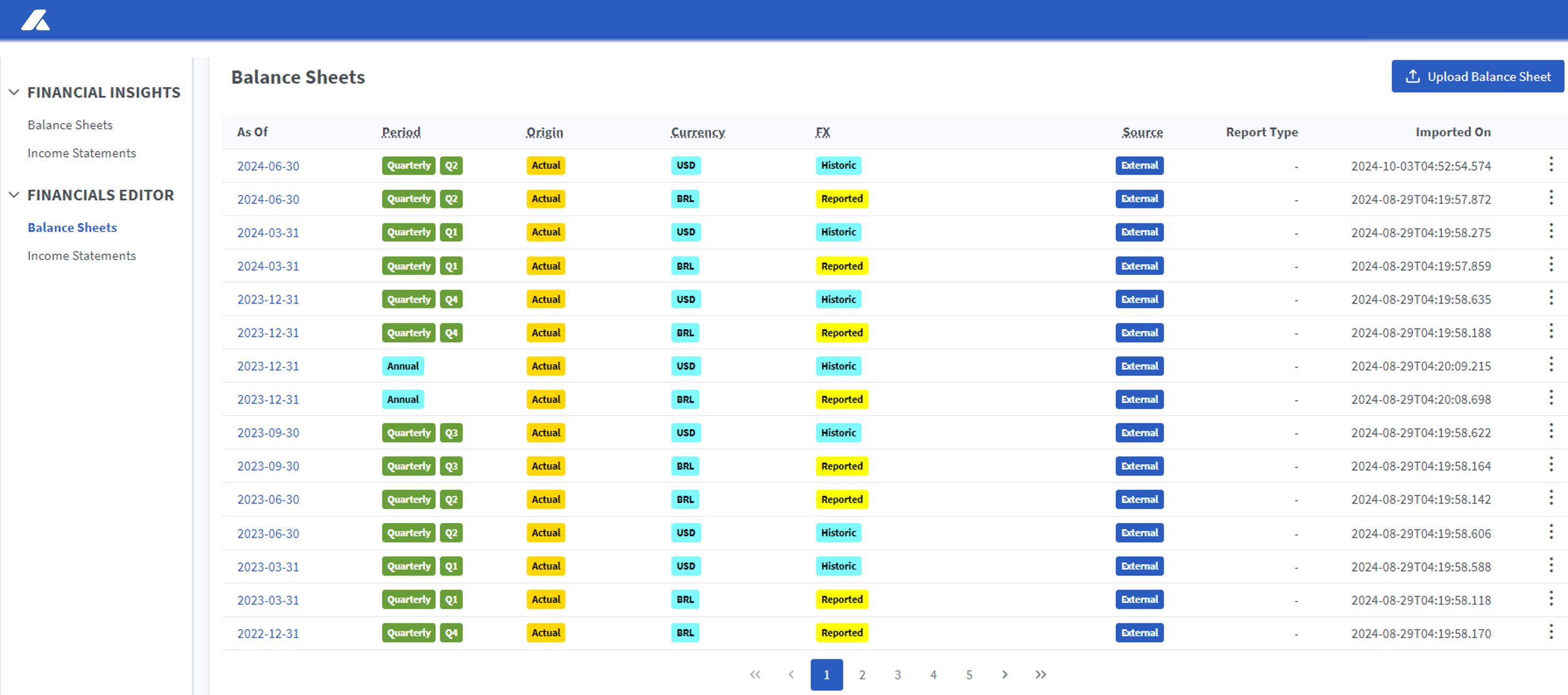Screen dimensions: 1568x695
Task: Click the Reported badge in the 2022-12-31 row
Action: click(842, 632)
